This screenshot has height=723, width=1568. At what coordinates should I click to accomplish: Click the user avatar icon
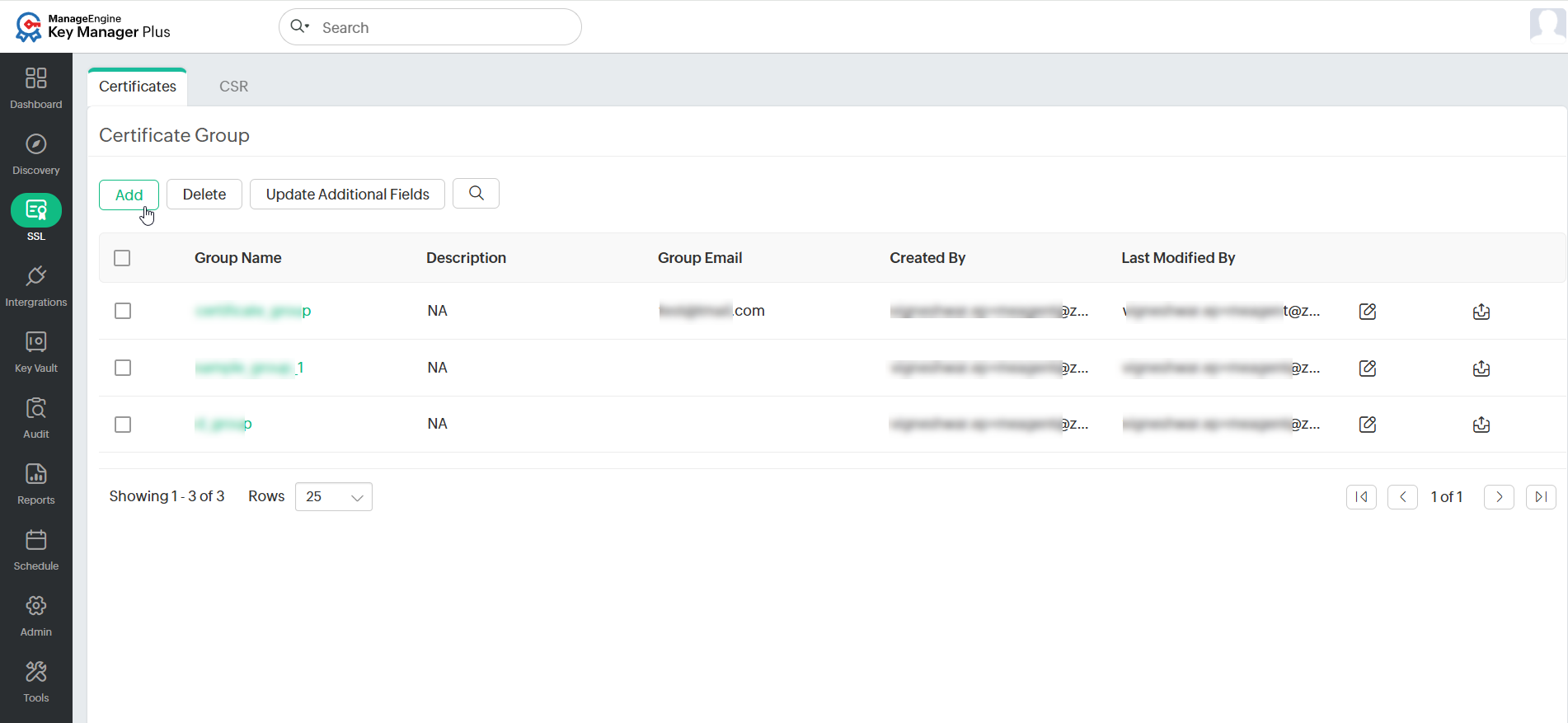coord(1547,25)
